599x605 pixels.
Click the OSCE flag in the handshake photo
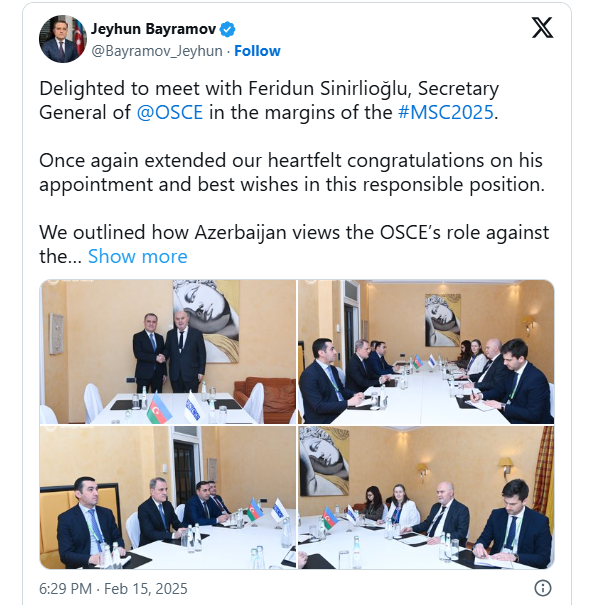(x=192, y=406)
